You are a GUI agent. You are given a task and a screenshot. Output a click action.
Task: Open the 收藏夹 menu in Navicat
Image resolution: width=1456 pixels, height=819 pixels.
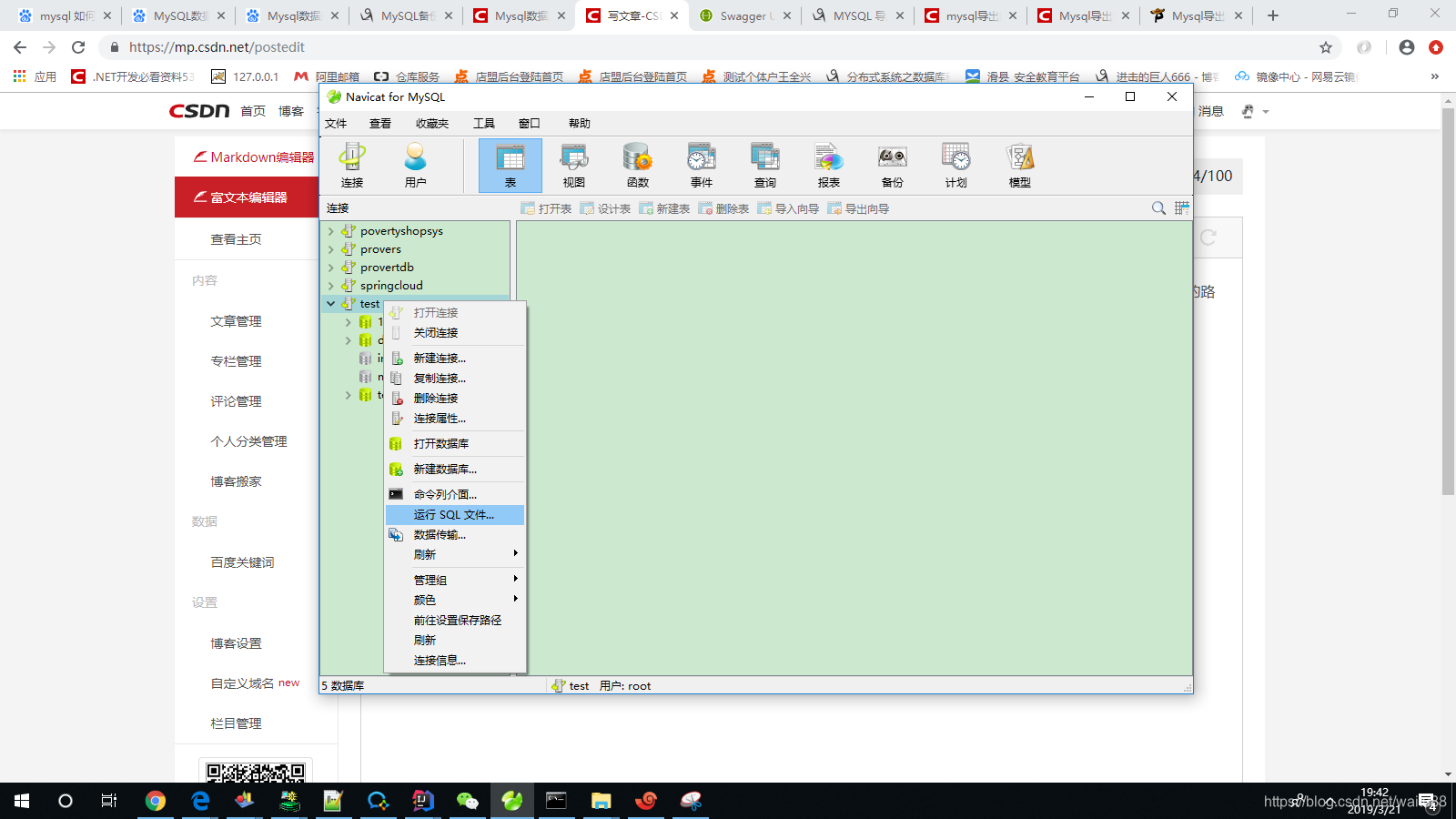coord(432,124)
